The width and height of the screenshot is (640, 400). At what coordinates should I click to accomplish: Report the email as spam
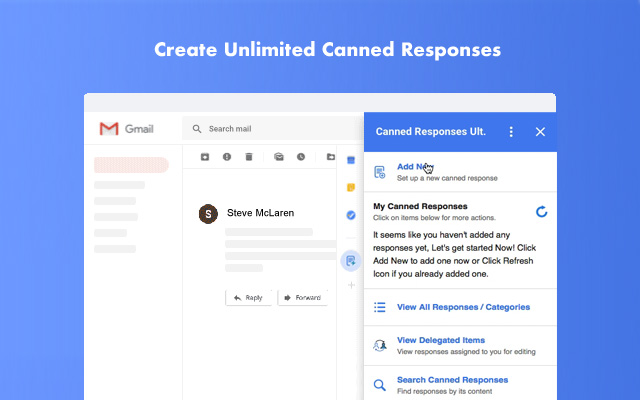tap(227, 157)
